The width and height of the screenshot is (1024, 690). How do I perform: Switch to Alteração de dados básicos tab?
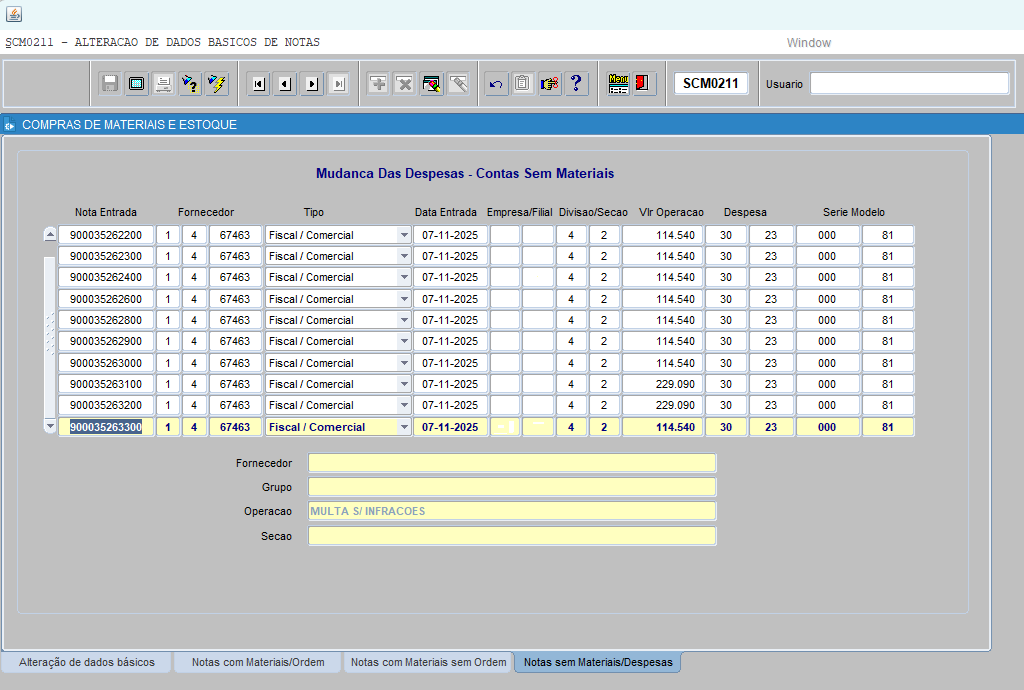[x=87, y=662]
